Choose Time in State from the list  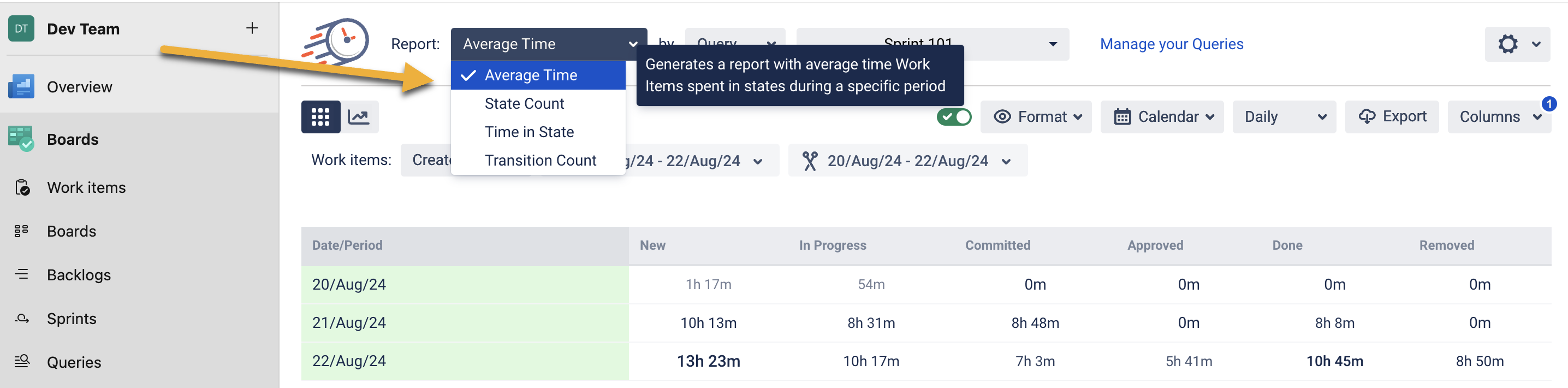point(529,132)
